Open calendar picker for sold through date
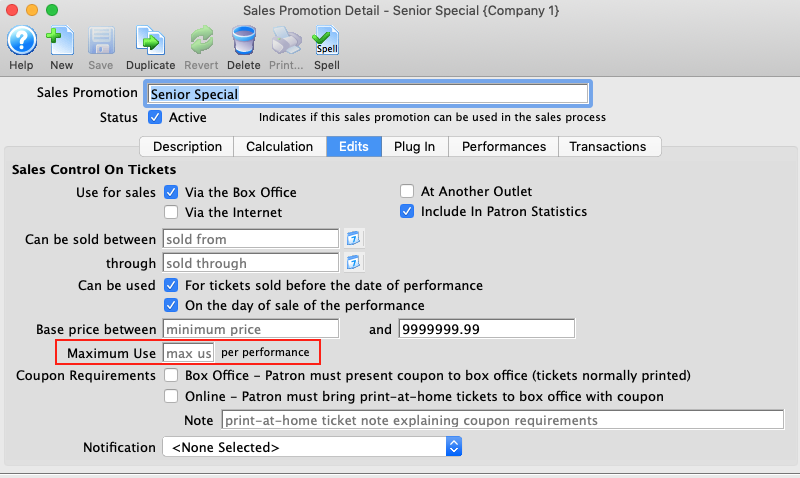The height and width of the screenshot is (478, 800). 353,263
